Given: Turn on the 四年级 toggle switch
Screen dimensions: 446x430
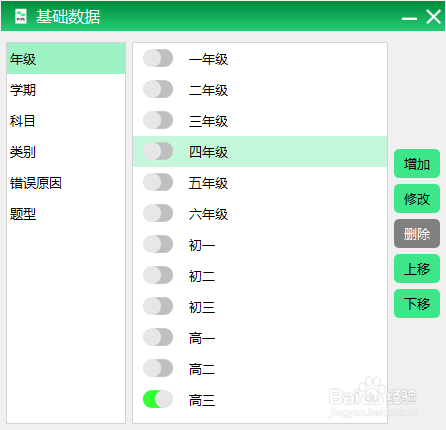Looking at the screenshot, I should pyautogui.click(x=158, y=151).
